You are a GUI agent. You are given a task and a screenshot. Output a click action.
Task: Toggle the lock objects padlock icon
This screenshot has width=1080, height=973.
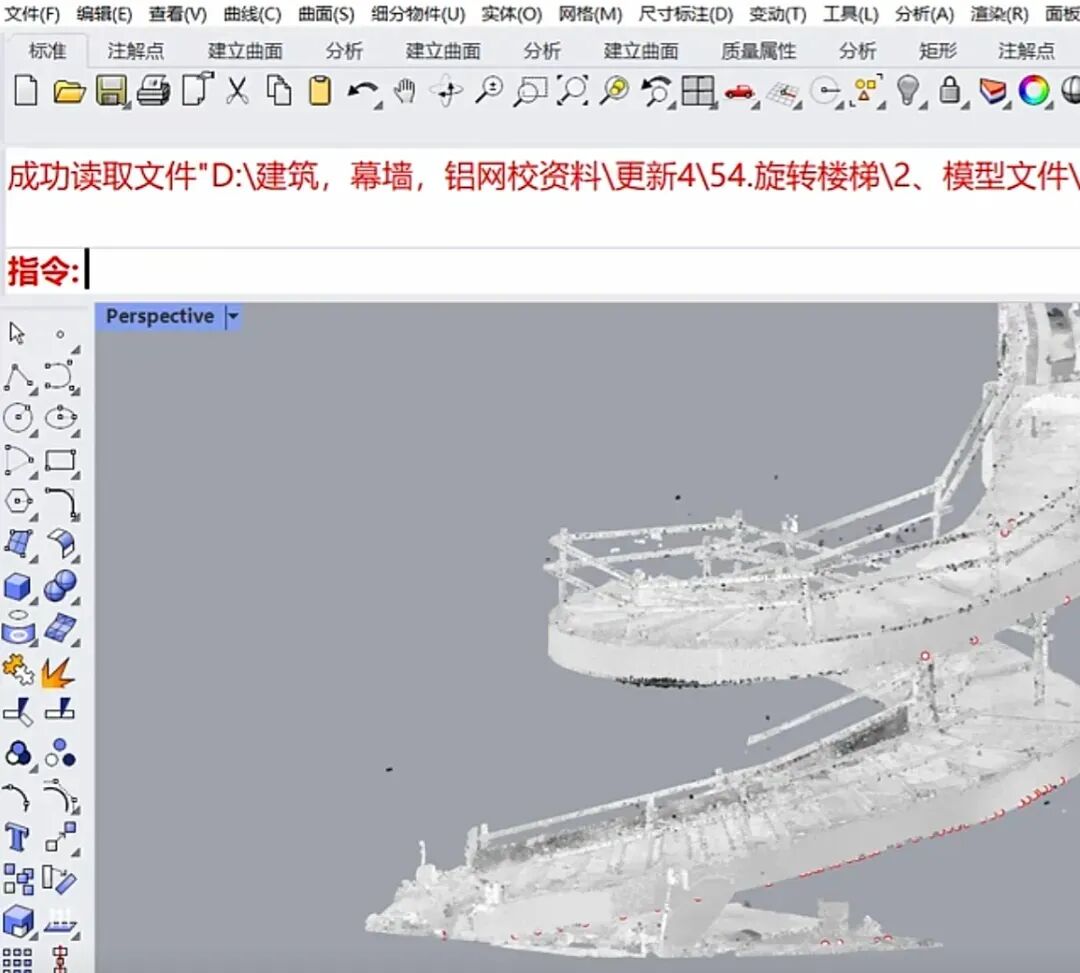point(951,91)
